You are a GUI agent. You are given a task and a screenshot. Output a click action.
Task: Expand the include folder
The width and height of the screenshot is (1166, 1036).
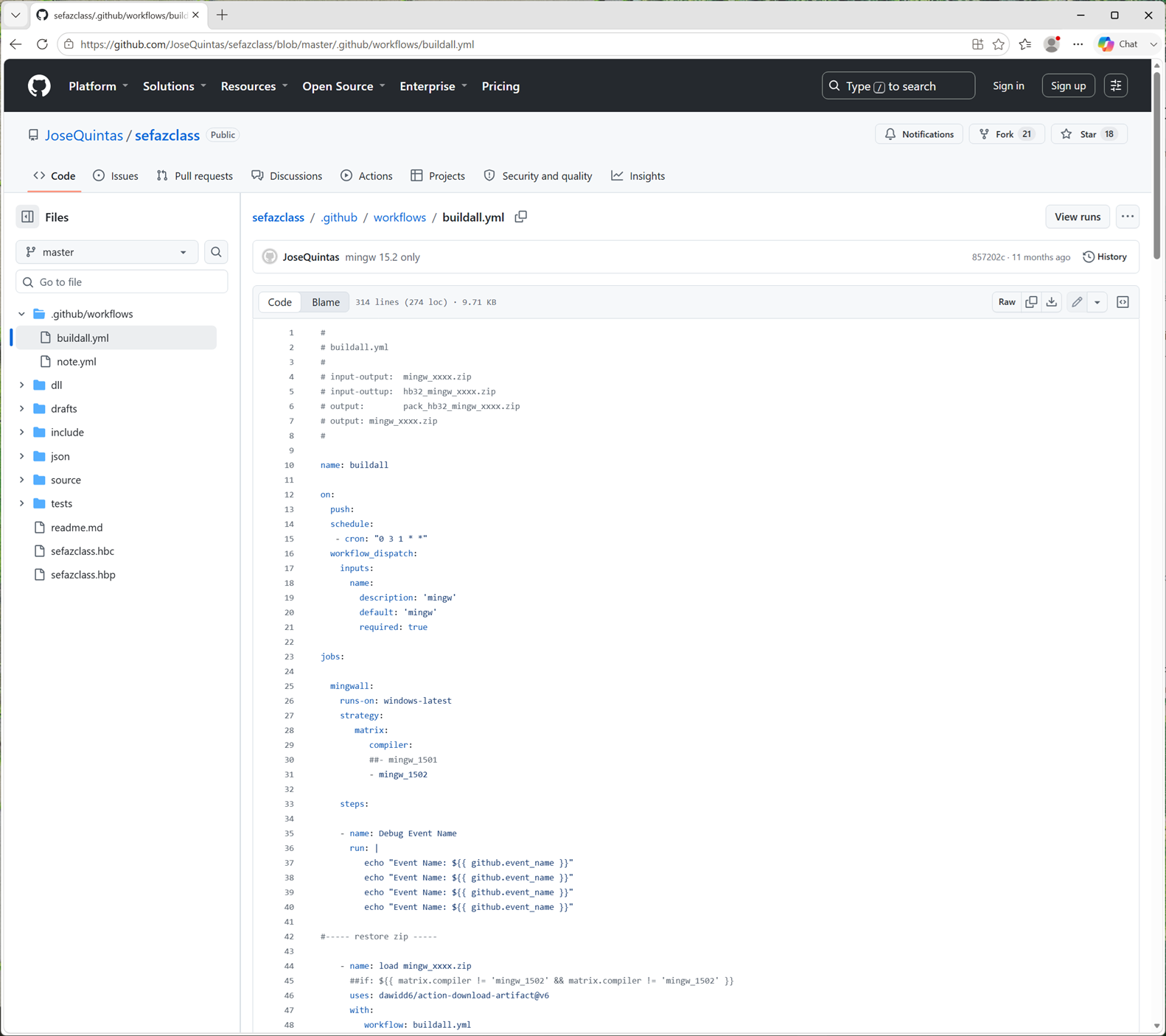(x=21, y=432)
